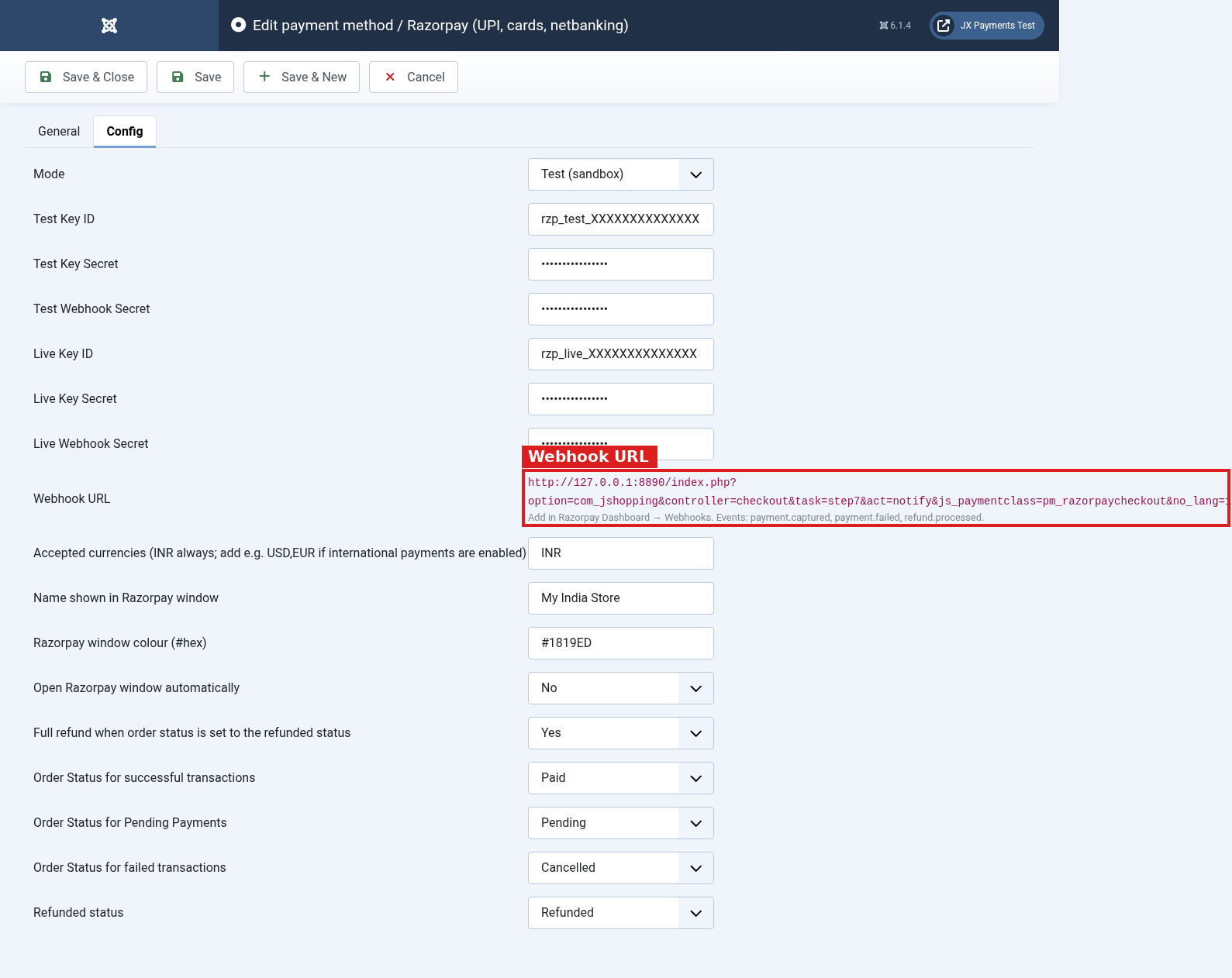The height and width of the screenshot is (978, 1232).
Task: Cancel editing the payment method
Action: pos(413,77)
